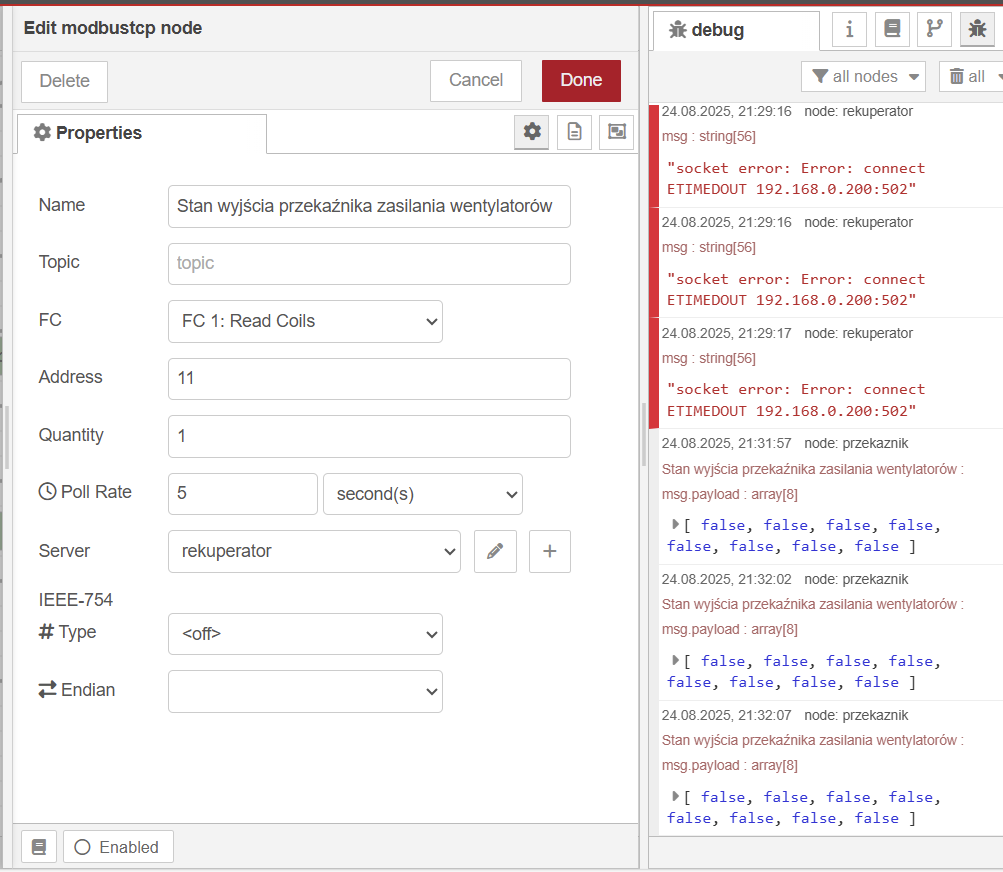The width and height of the screenshot is (1003, 872).
Task: Click the book icon in bottom bar
Action: pos(39,847)
